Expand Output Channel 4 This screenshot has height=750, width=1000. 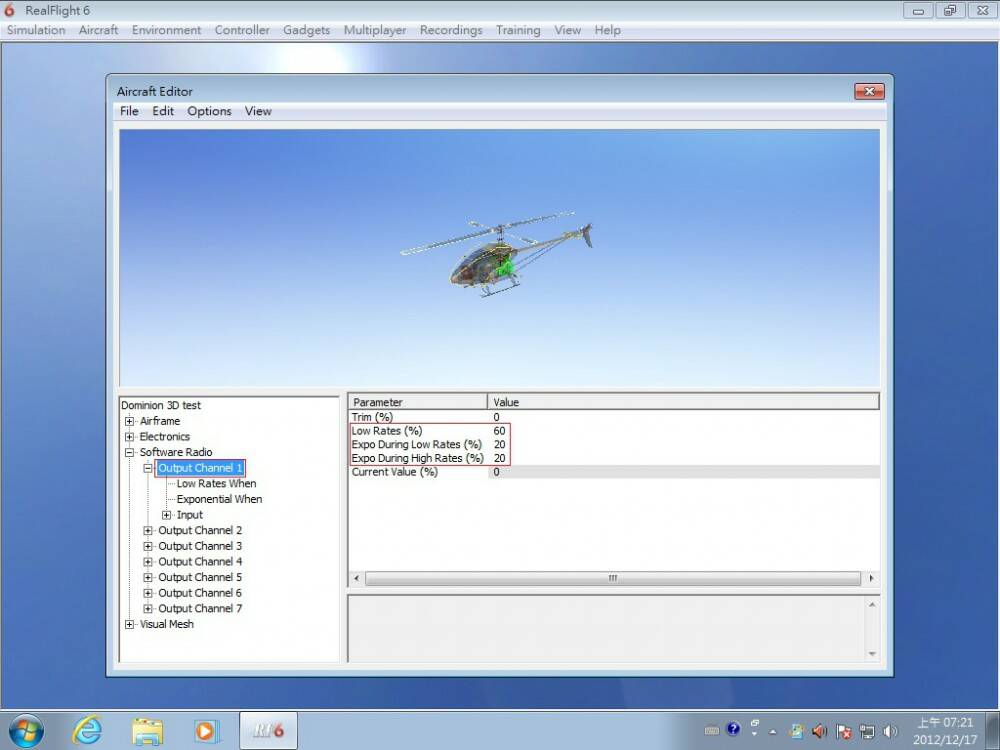[148, 562]
